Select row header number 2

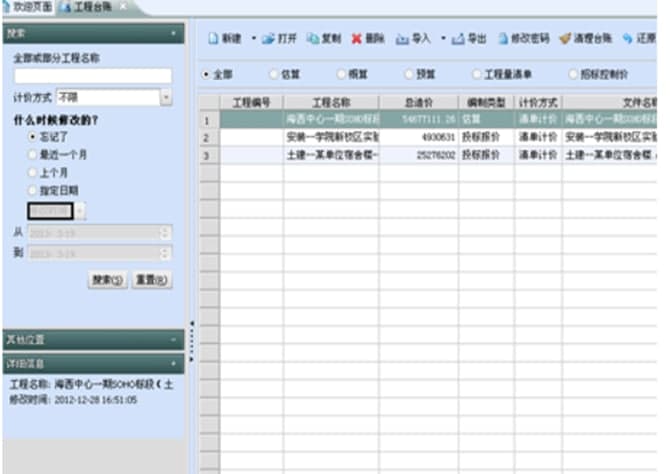point(210,137)
